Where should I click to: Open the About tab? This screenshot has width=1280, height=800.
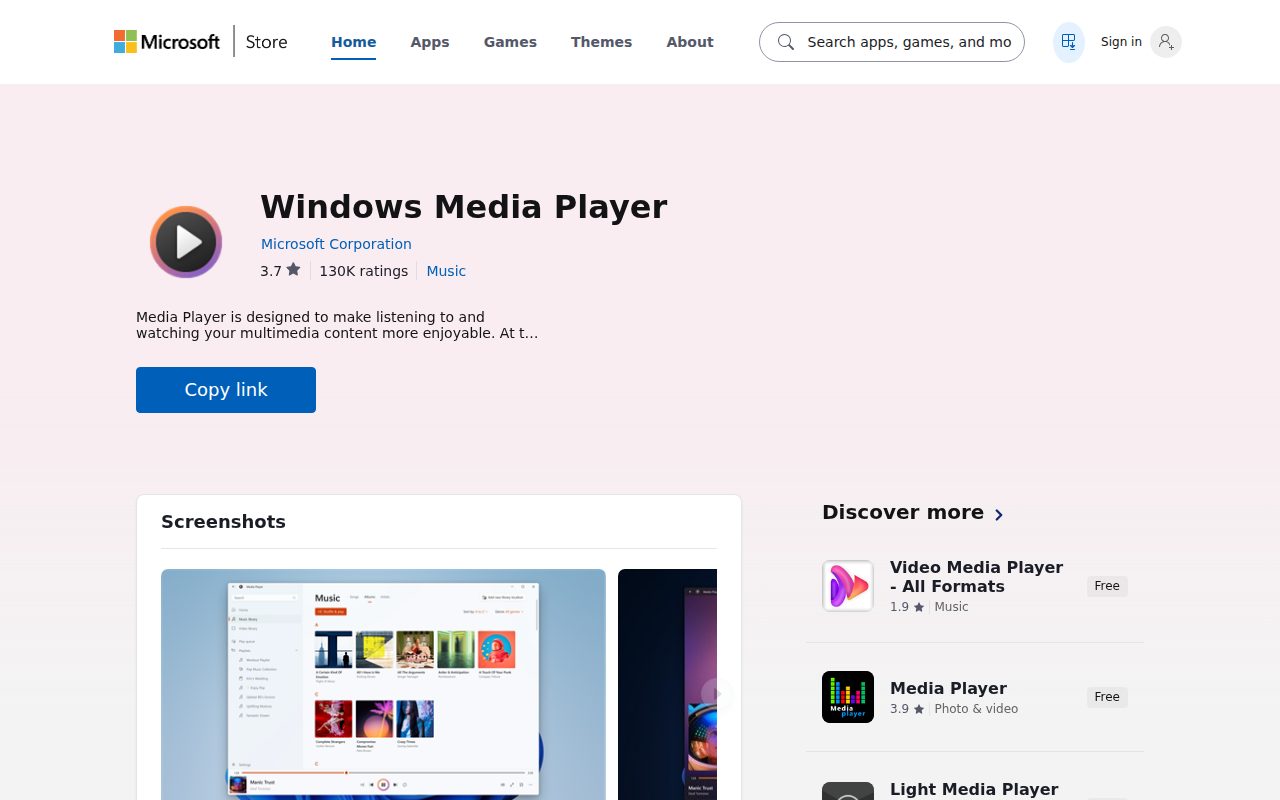[690, 42]
